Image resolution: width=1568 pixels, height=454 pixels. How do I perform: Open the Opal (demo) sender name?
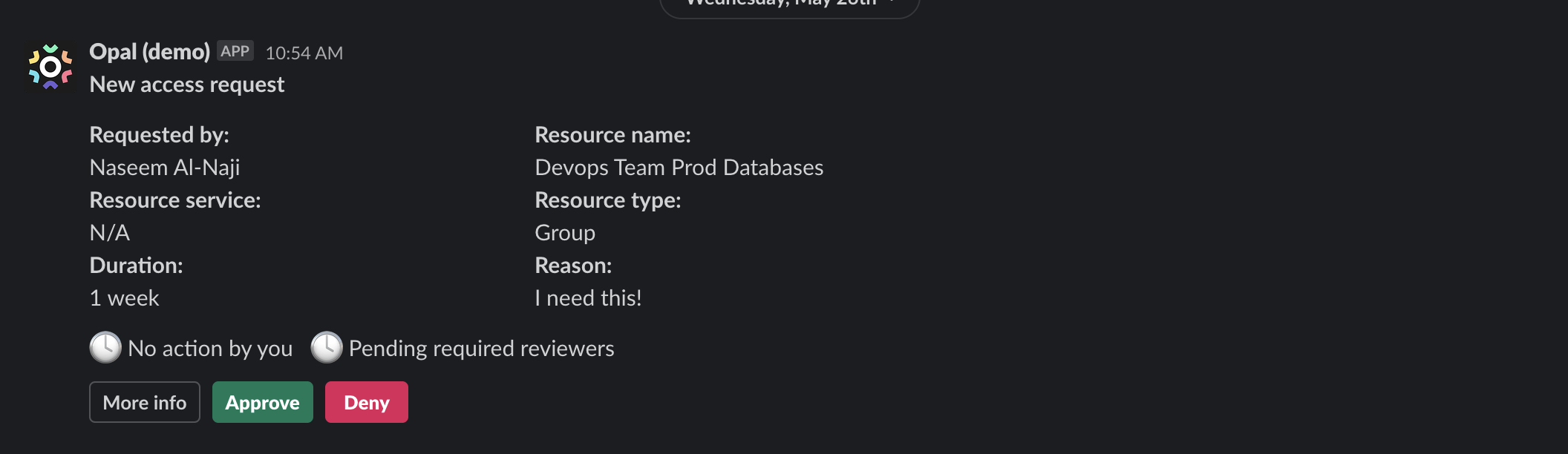pos(150,52)
